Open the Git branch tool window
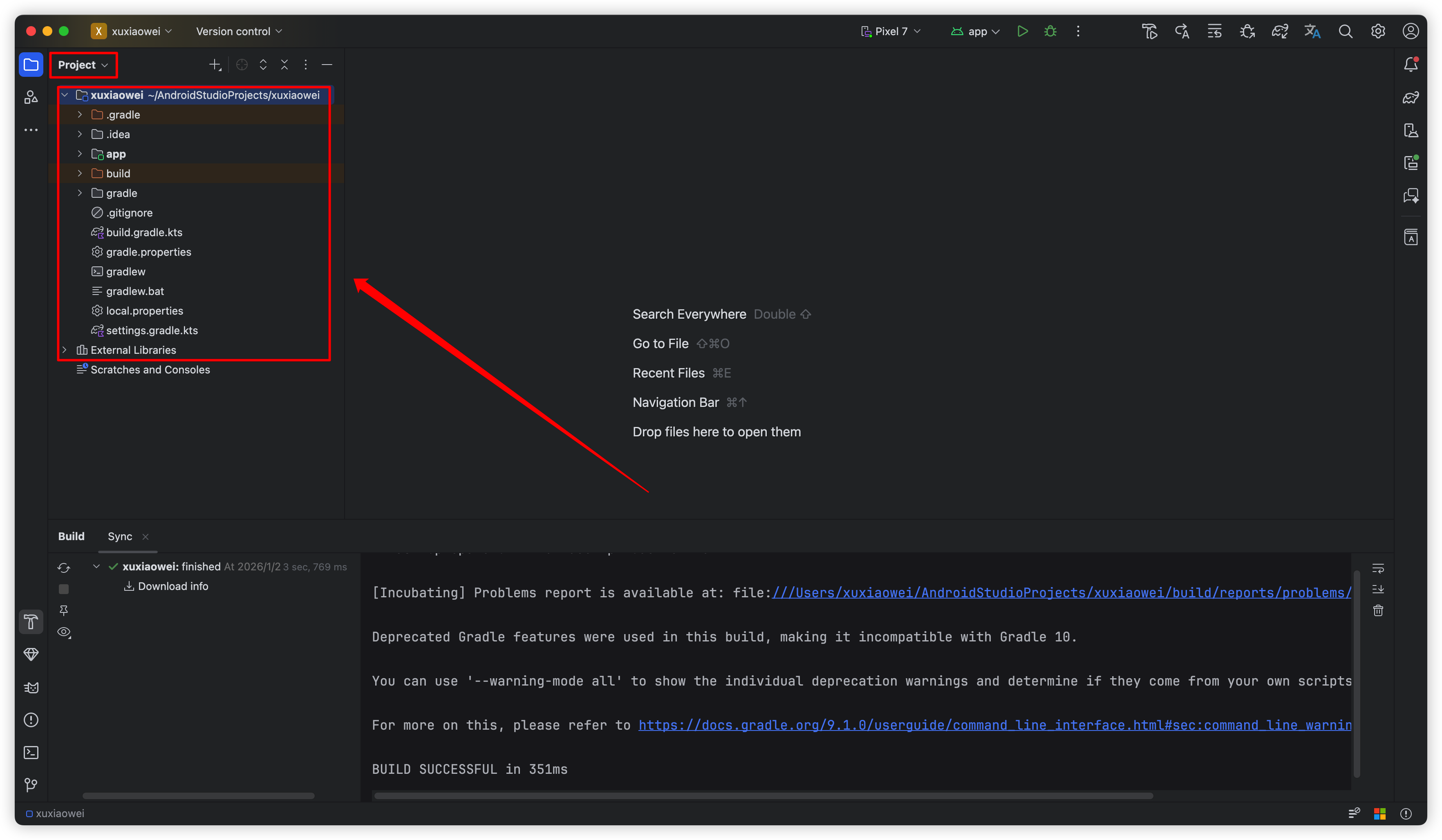1442x840 pixels. coord(31,785)
